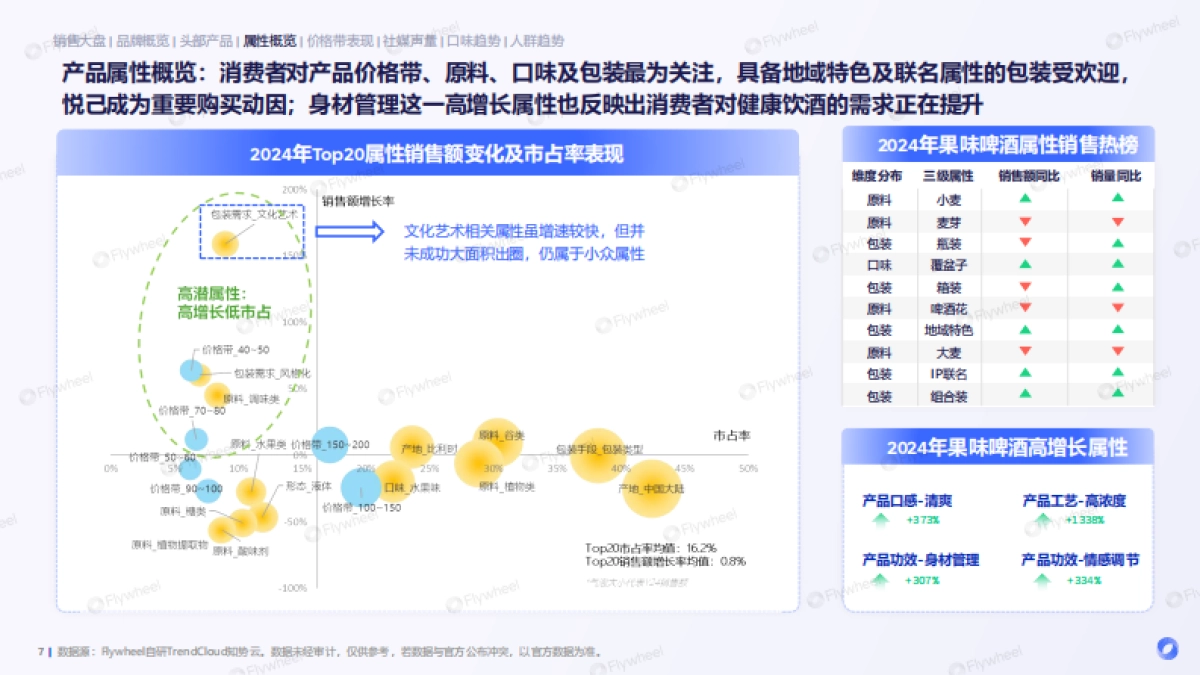Click the green arrow next to +1338%

point(1042,519)
